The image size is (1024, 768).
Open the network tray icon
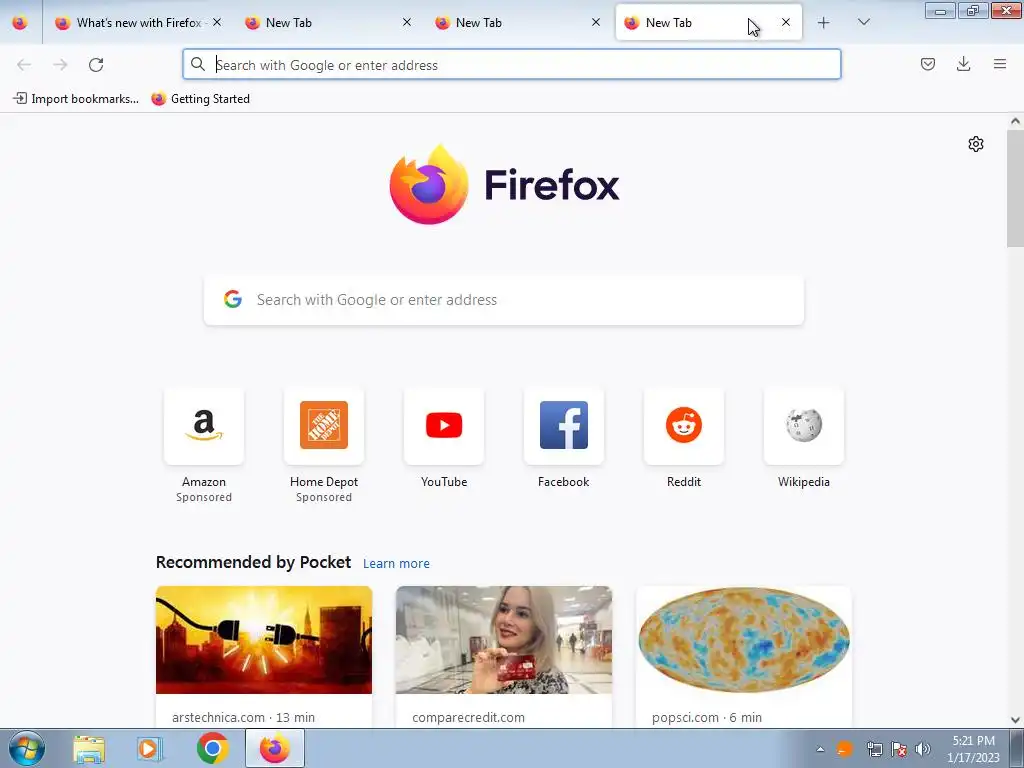point(874,749)
